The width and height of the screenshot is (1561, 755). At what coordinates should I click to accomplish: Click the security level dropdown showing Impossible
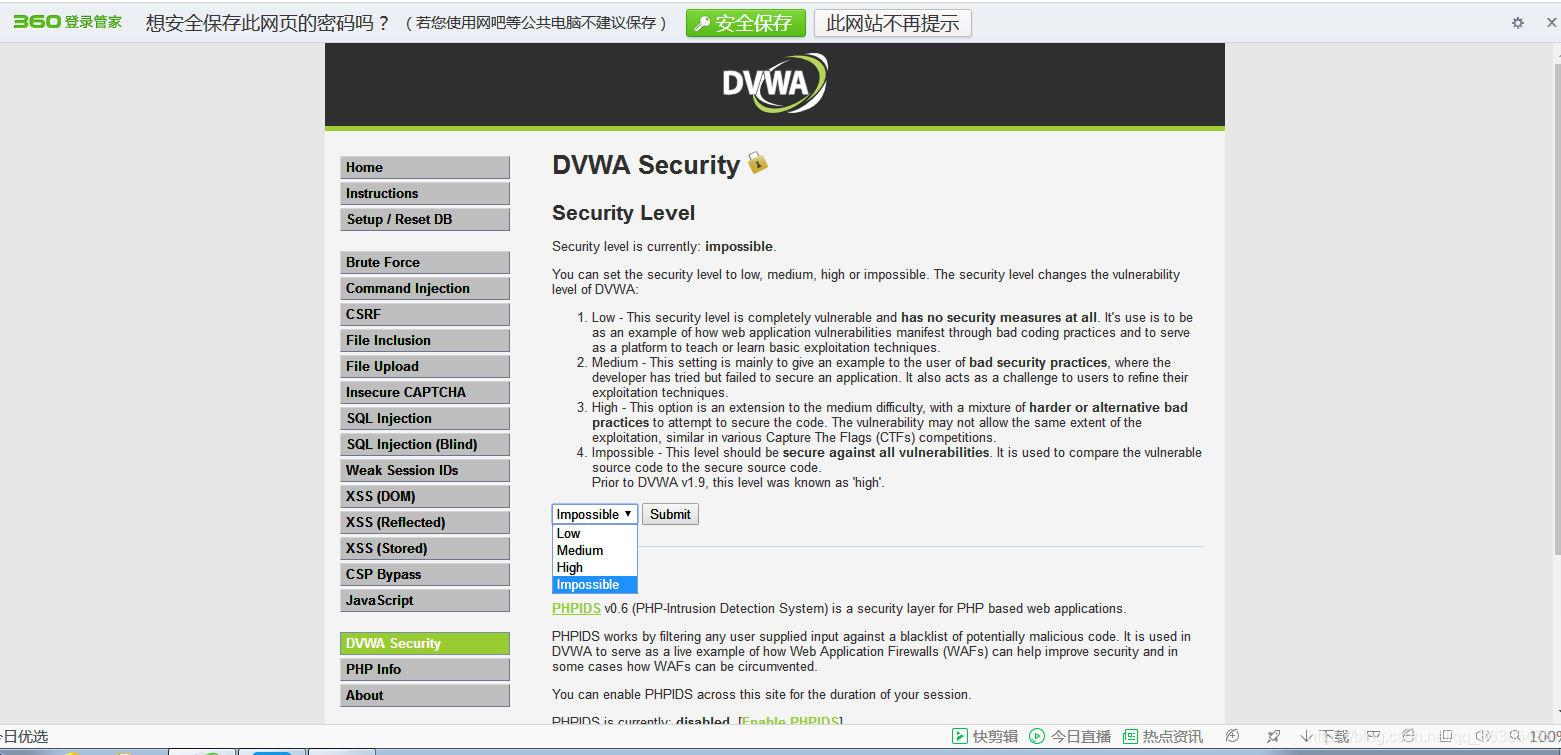coord(595,514)
